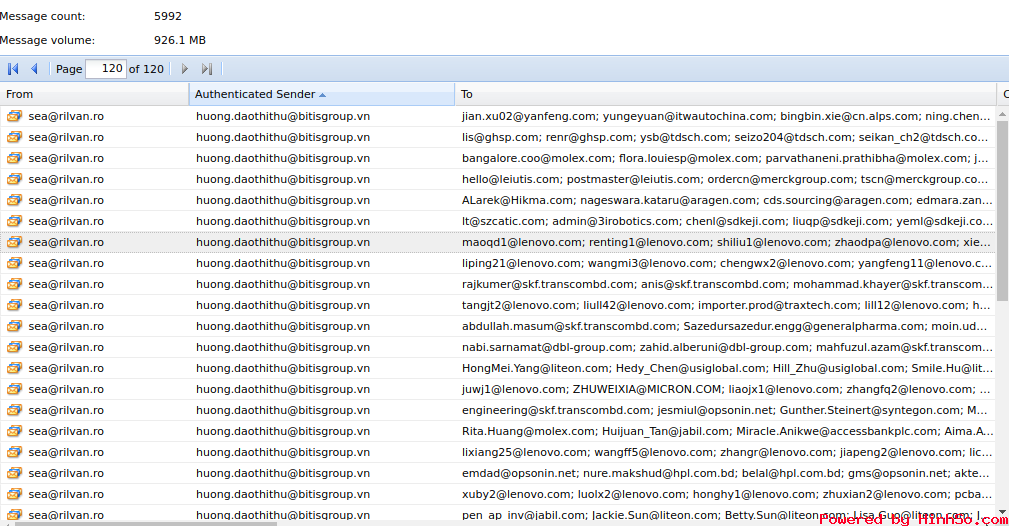1009x526 pixels.
Task: Go to next page
Action: (185, 69)
